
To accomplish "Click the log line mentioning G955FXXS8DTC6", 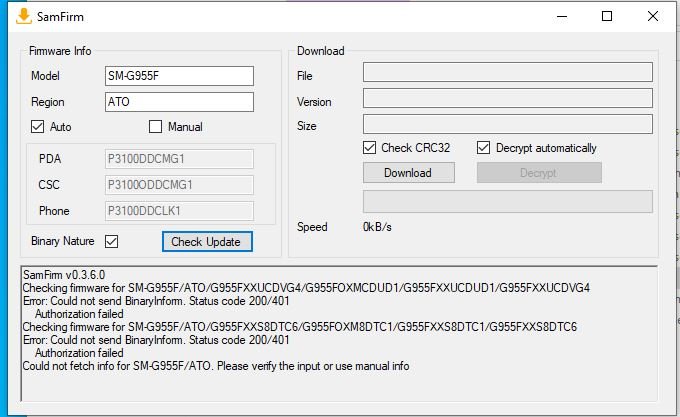I will tap(300, 327).
